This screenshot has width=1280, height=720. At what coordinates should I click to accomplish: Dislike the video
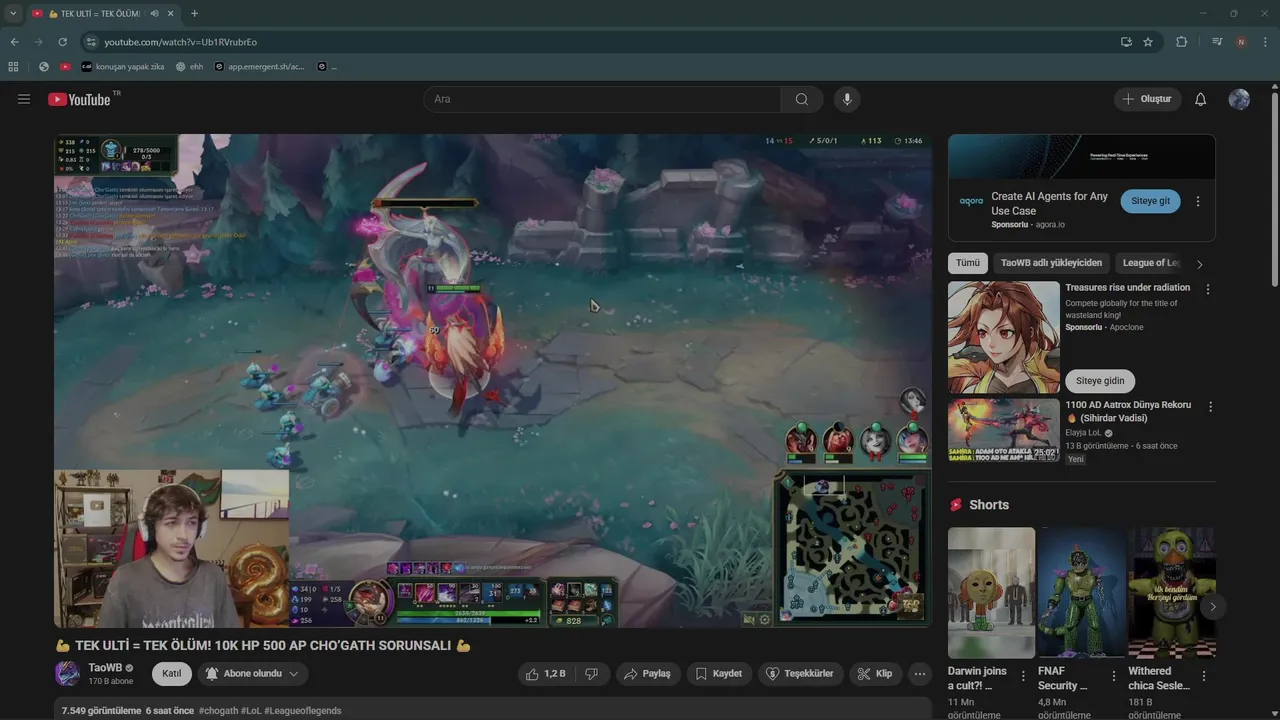click(592, 674)
